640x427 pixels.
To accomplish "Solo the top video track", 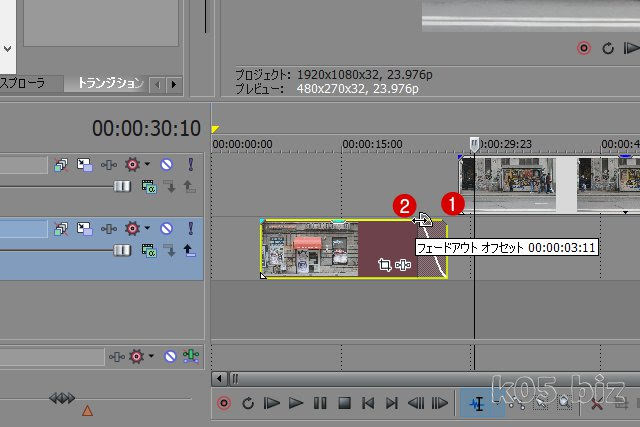I will [190, 165].
